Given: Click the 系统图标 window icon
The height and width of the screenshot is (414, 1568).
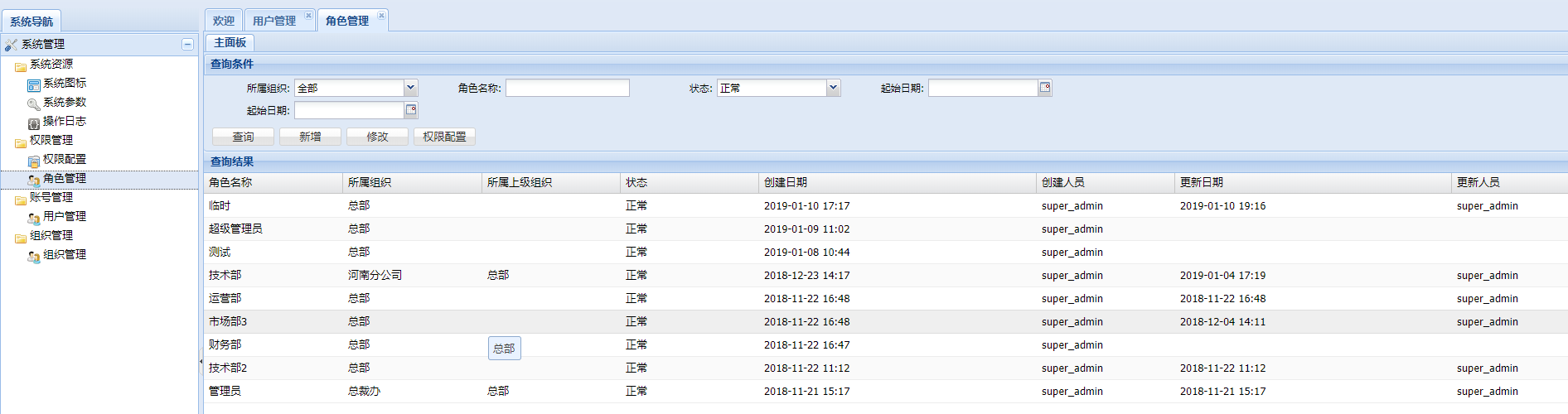Looking at the screenshot, I should pyautogui.click(x=34, y=84).
